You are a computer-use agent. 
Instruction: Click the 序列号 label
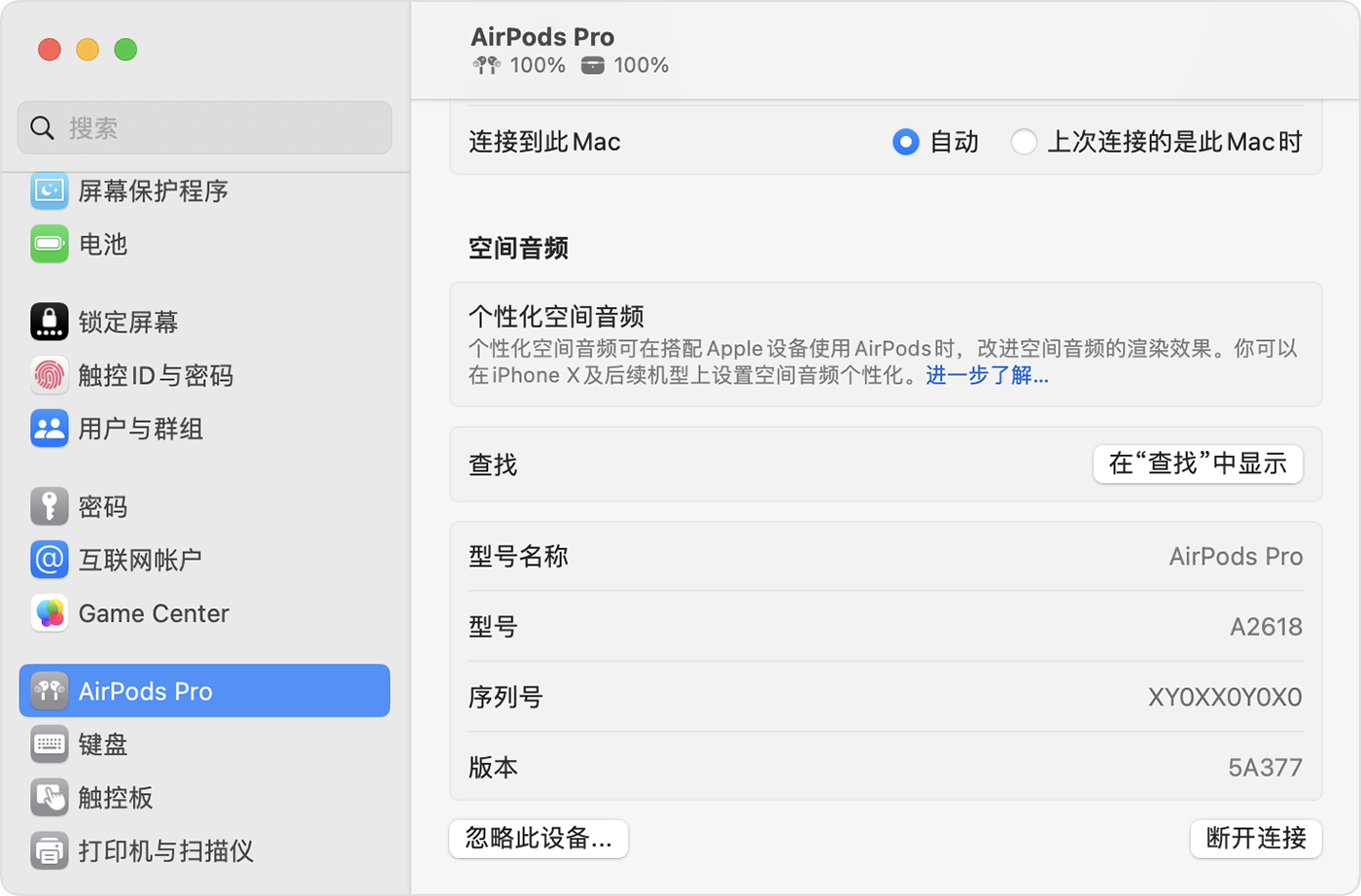click(x=506, y=697)
